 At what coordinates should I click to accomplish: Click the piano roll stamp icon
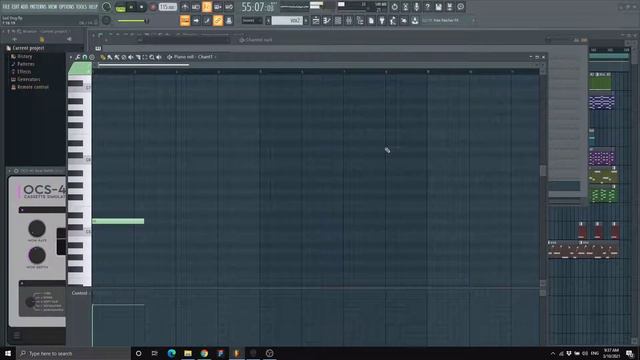coord(92,57)
